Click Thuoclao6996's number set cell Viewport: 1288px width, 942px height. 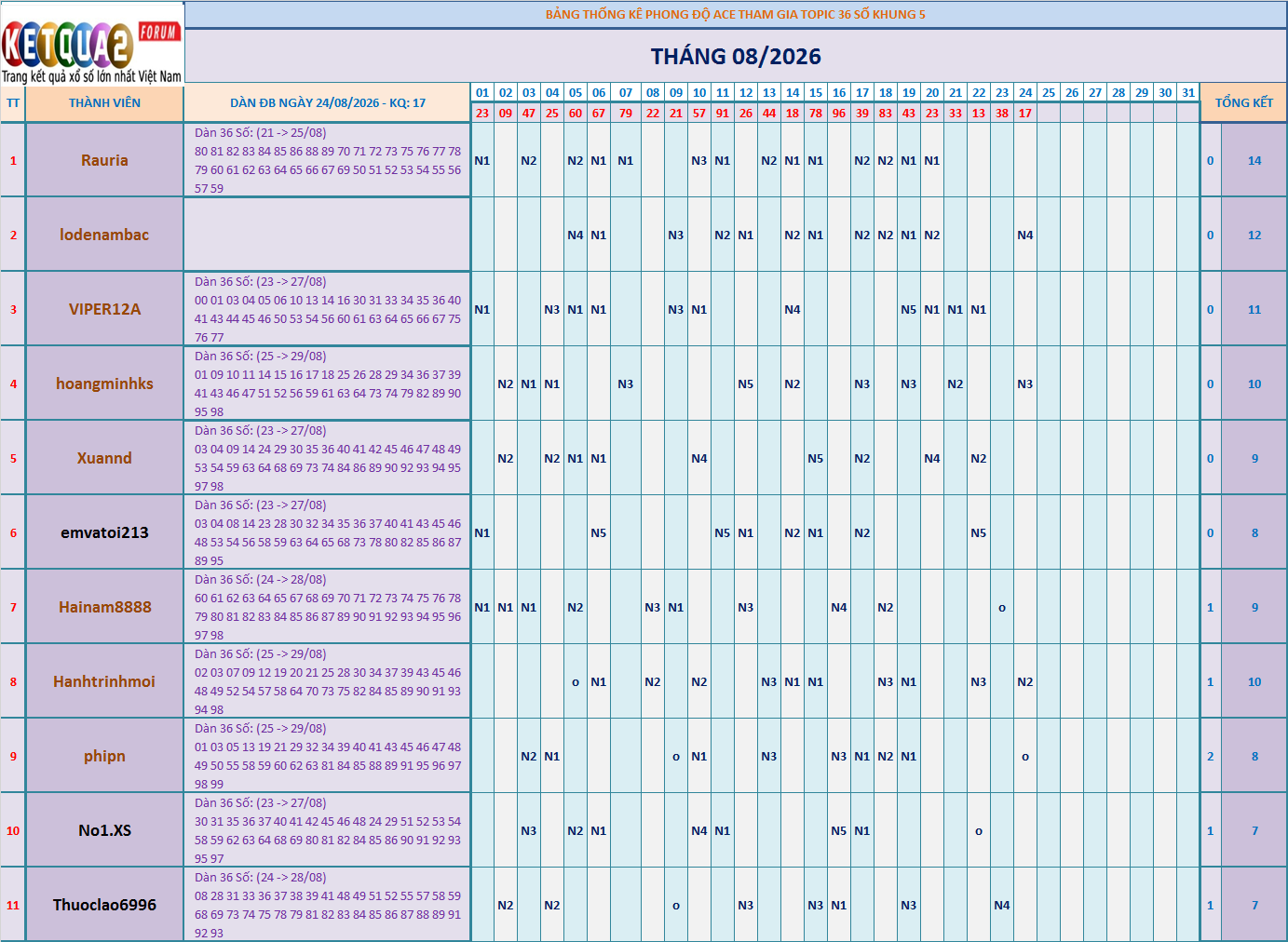328,905
